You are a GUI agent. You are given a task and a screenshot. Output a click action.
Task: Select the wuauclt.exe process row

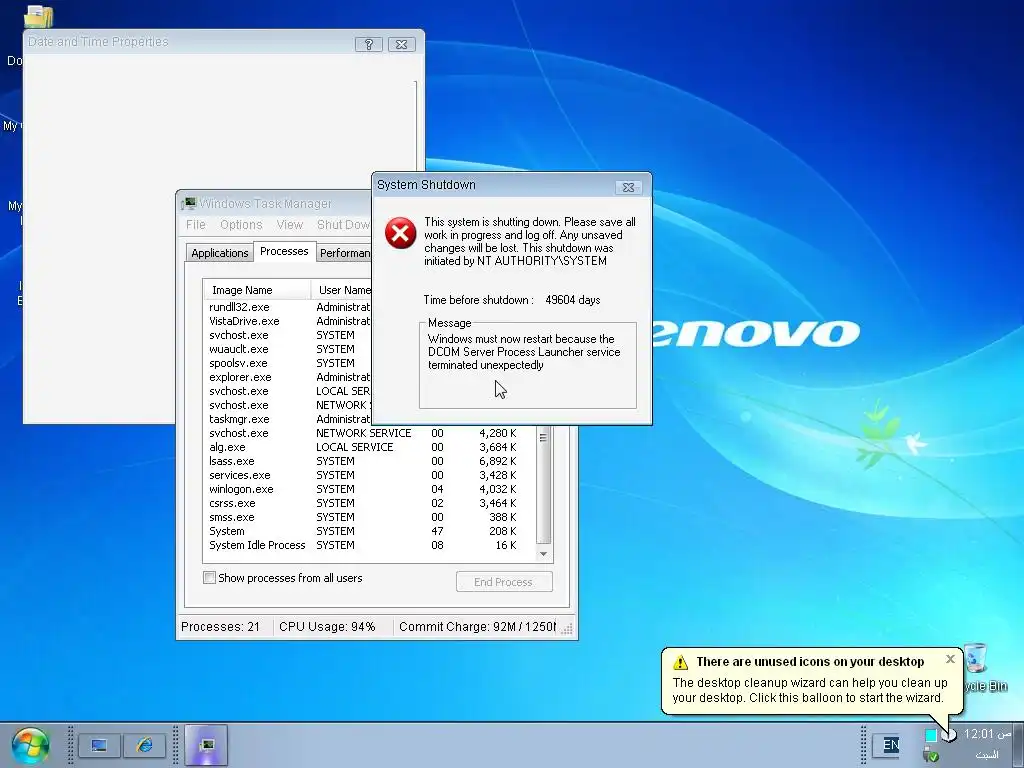289,349
